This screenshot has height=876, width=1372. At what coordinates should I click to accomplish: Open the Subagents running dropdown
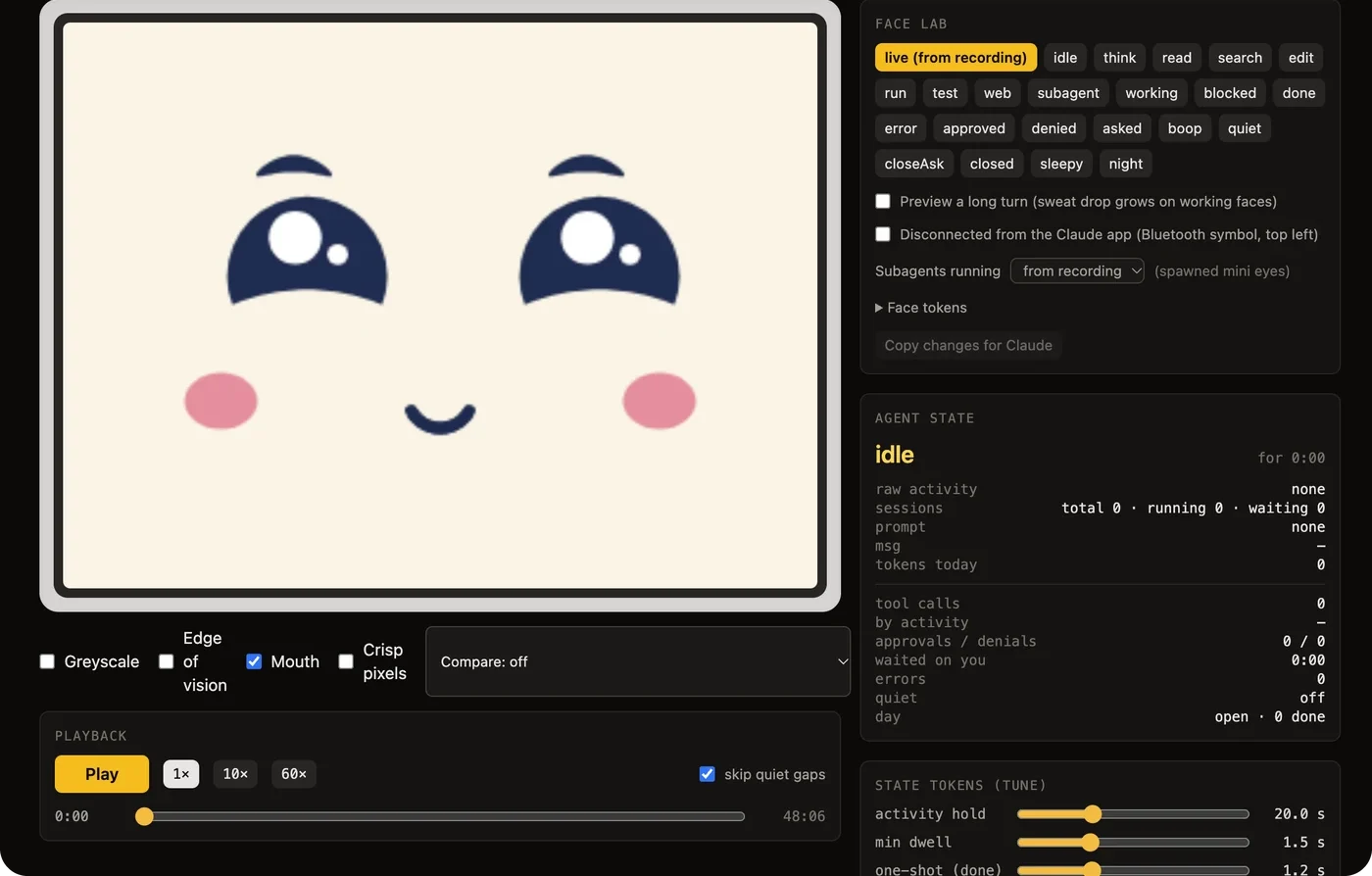coord(1077,270)
